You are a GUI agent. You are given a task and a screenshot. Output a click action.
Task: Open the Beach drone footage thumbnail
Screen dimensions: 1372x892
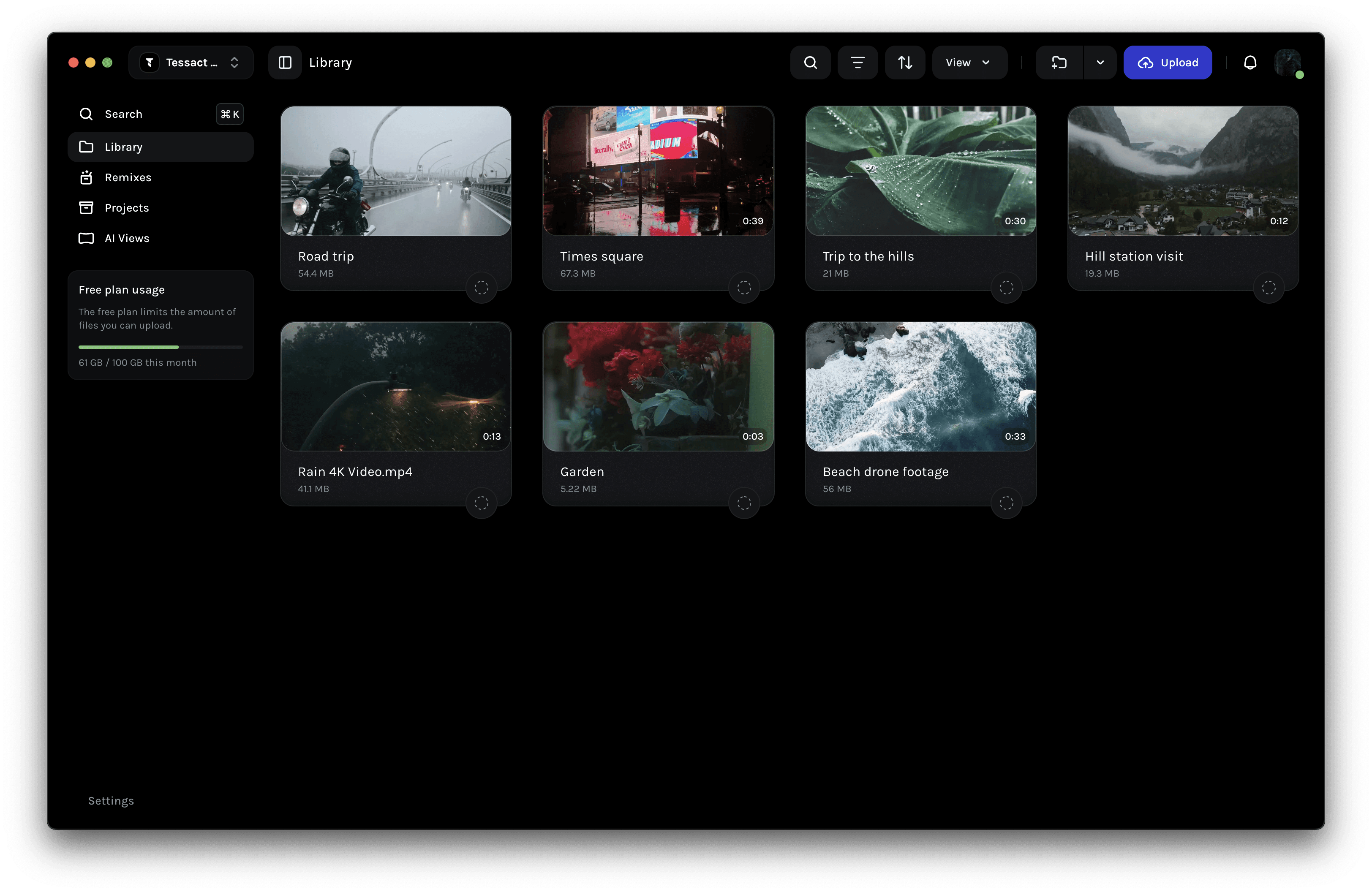[x=920, y=386]
